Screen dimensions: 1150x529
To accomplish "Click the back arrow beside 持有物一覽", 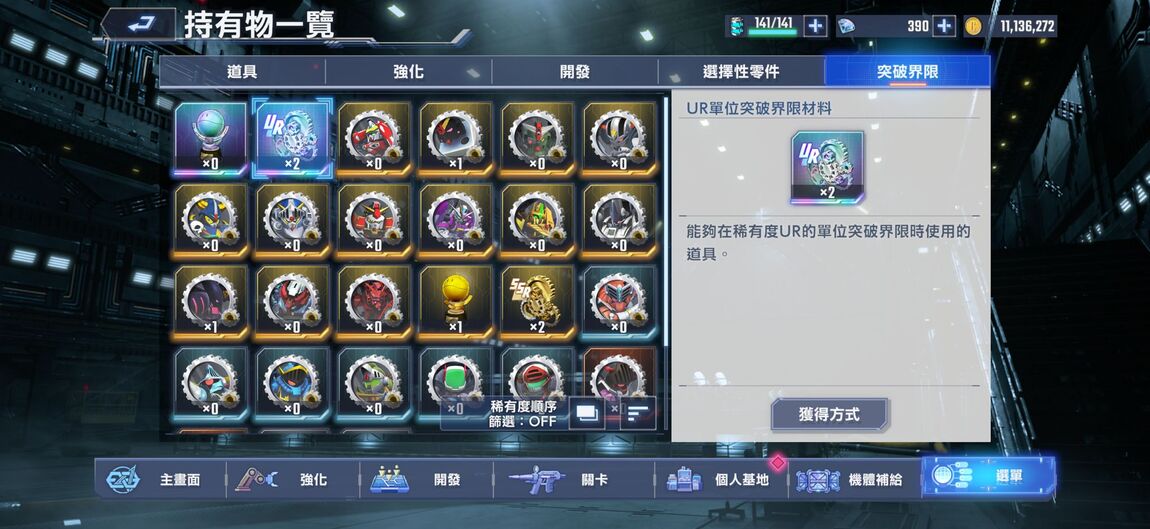I will click(x=138, y=25).
